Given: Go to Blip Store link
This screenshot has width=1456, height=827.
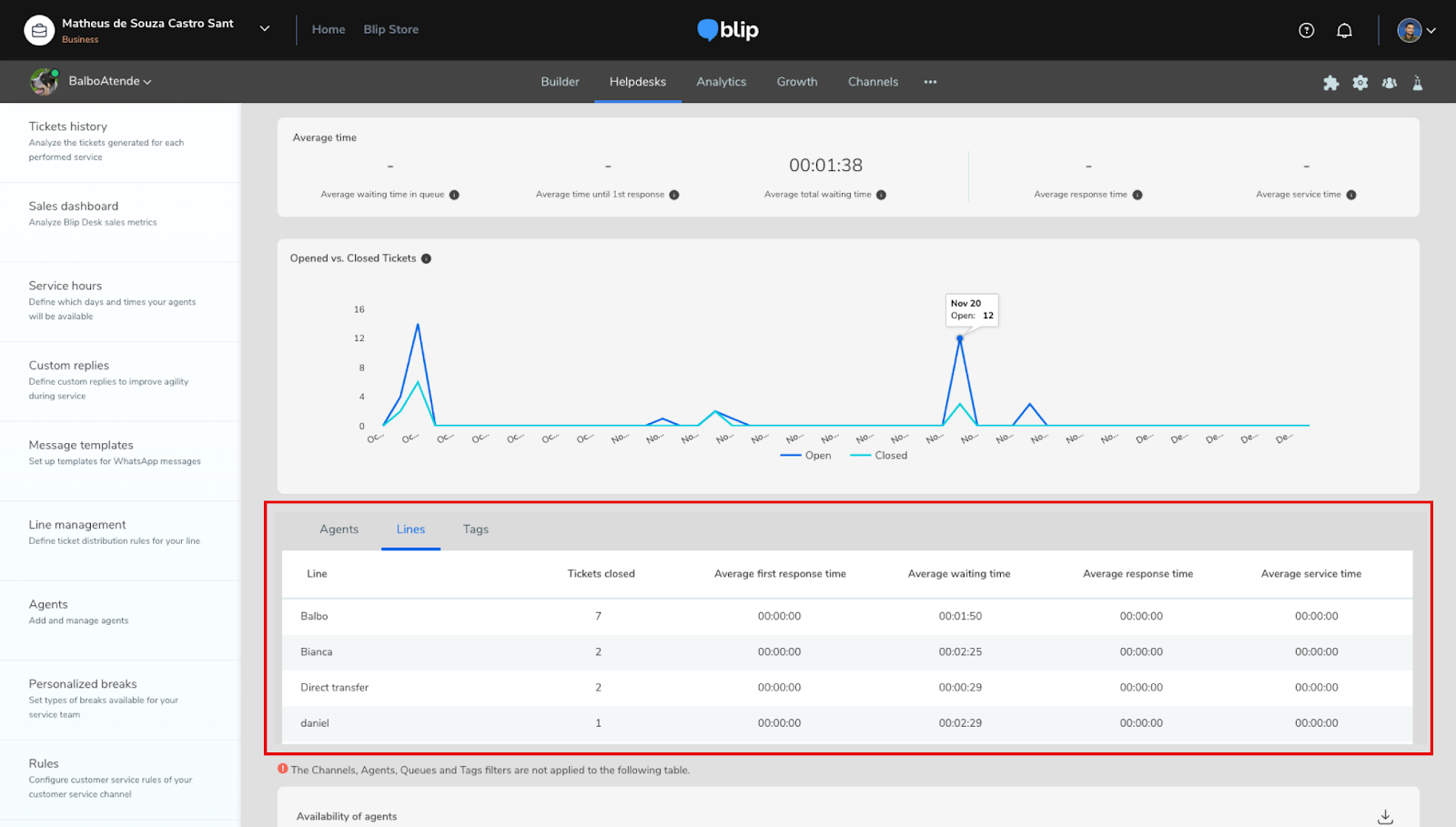Looking at the screenshot, I should tap(390, 29).
